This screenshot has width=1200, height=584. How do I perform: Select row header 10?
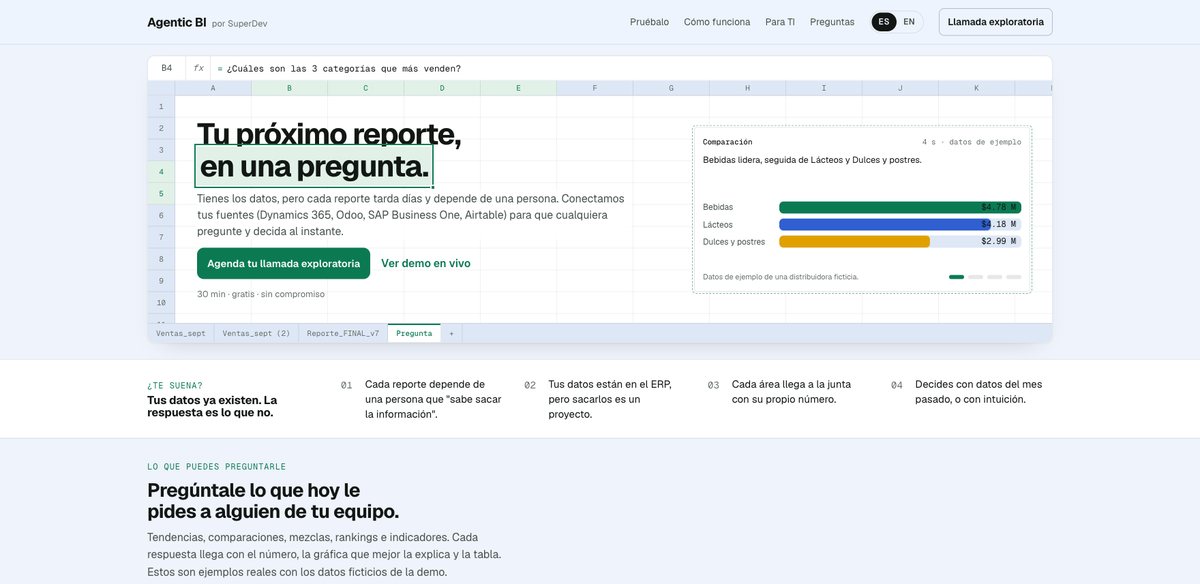161,302
